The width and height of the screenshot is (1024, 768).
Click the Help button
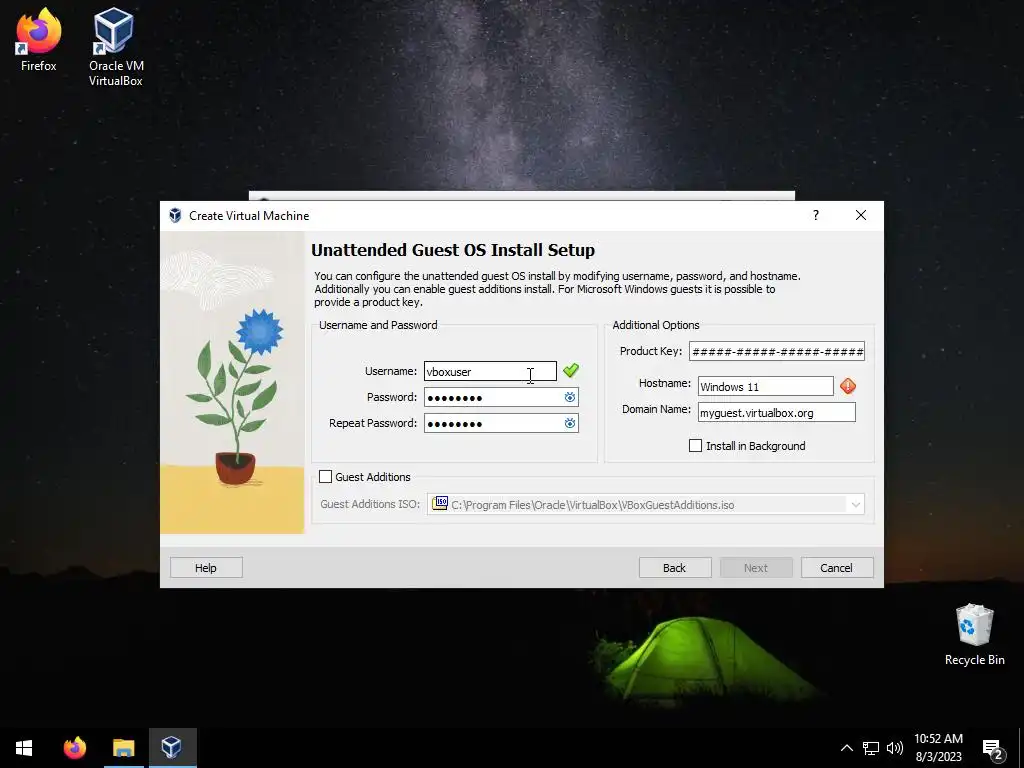tap(206, 568)
